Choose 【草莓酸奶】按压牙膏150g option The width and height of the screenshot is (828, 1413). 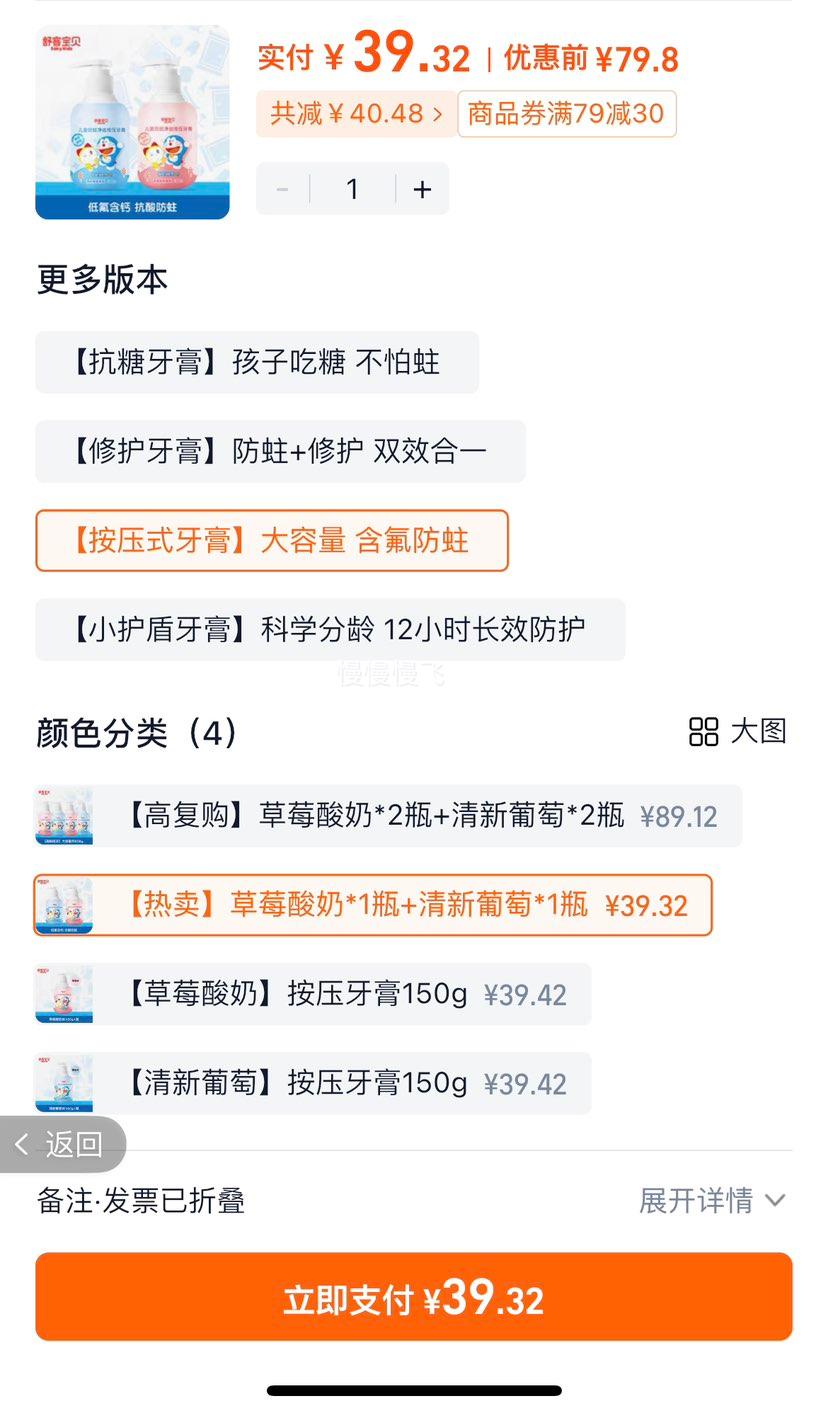point(313,994)
